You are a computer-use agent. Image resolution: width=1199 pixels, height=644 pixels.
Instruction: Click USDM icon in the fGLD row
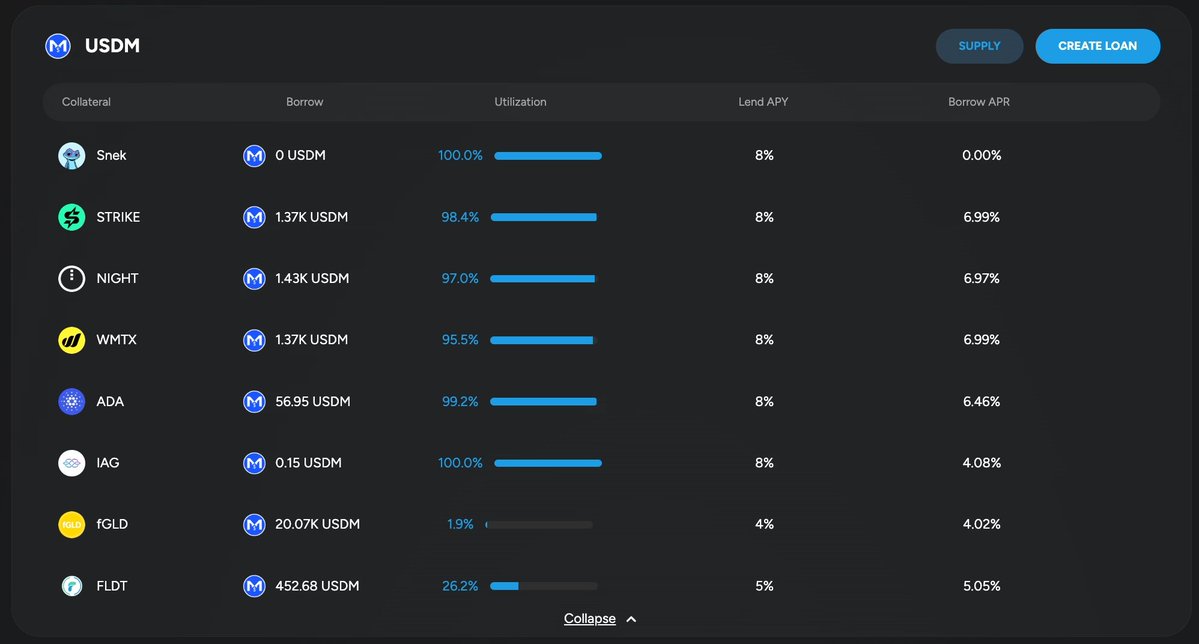254,525
